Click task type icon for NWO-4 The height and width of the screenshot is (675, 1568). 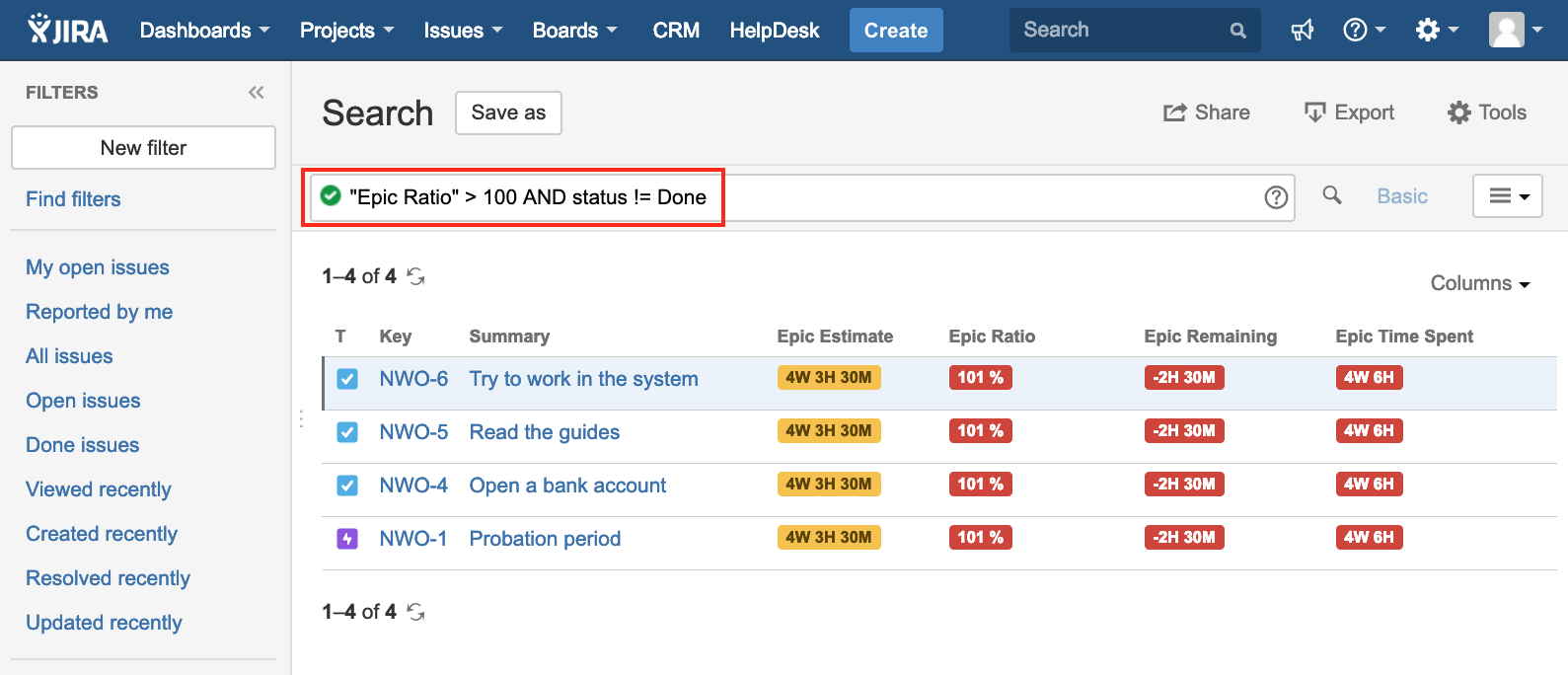[x=347, y=486]
